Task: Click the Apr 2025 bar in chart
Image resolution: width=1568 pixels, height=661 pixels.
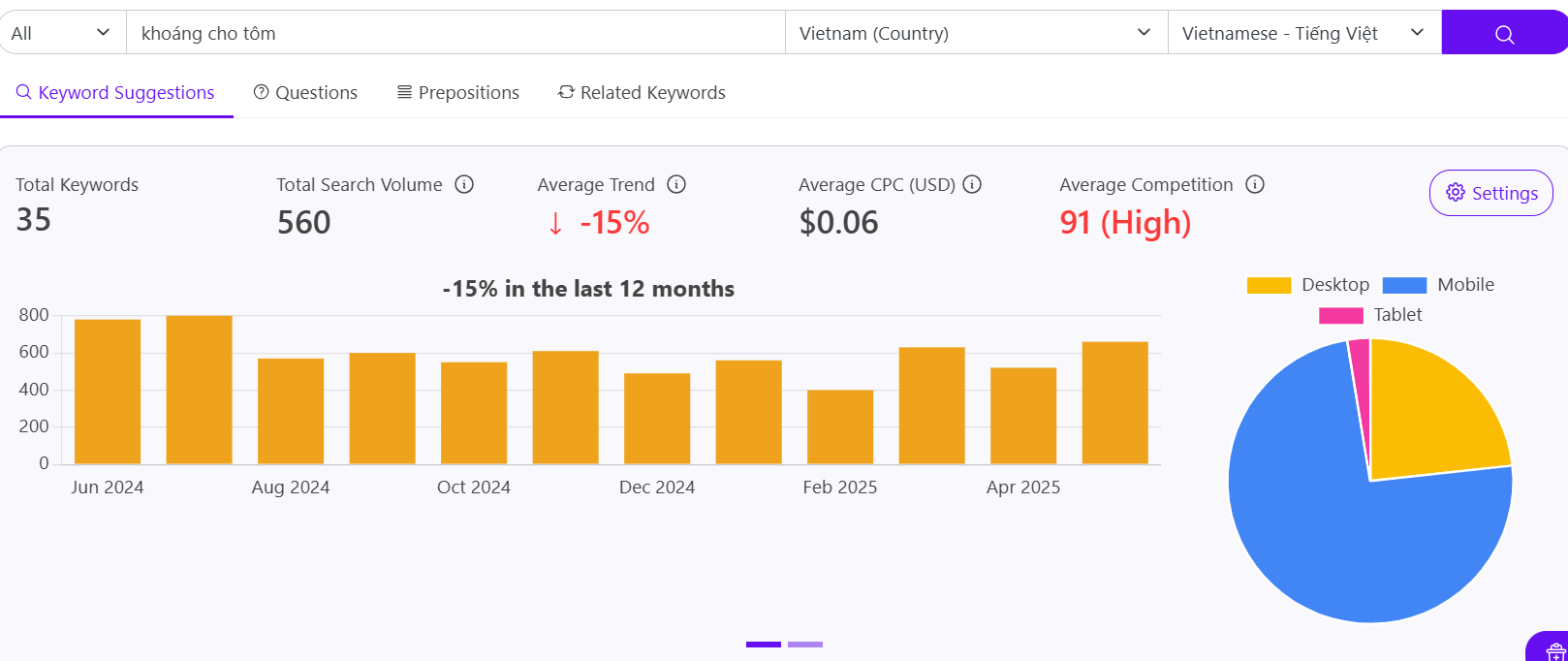Action: (1023, 416)
